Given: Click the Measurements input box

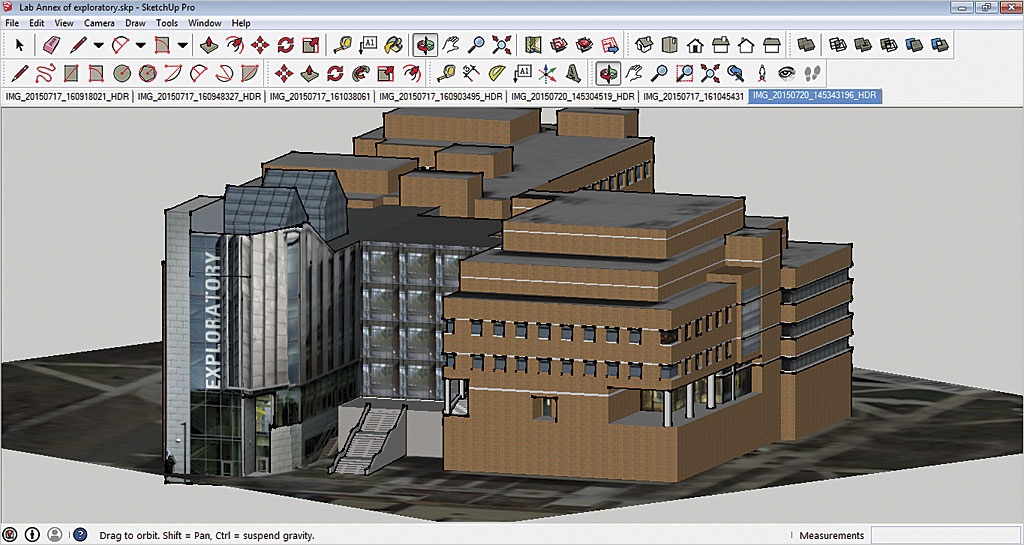Looking at the screenshot, I should point(945,535).
